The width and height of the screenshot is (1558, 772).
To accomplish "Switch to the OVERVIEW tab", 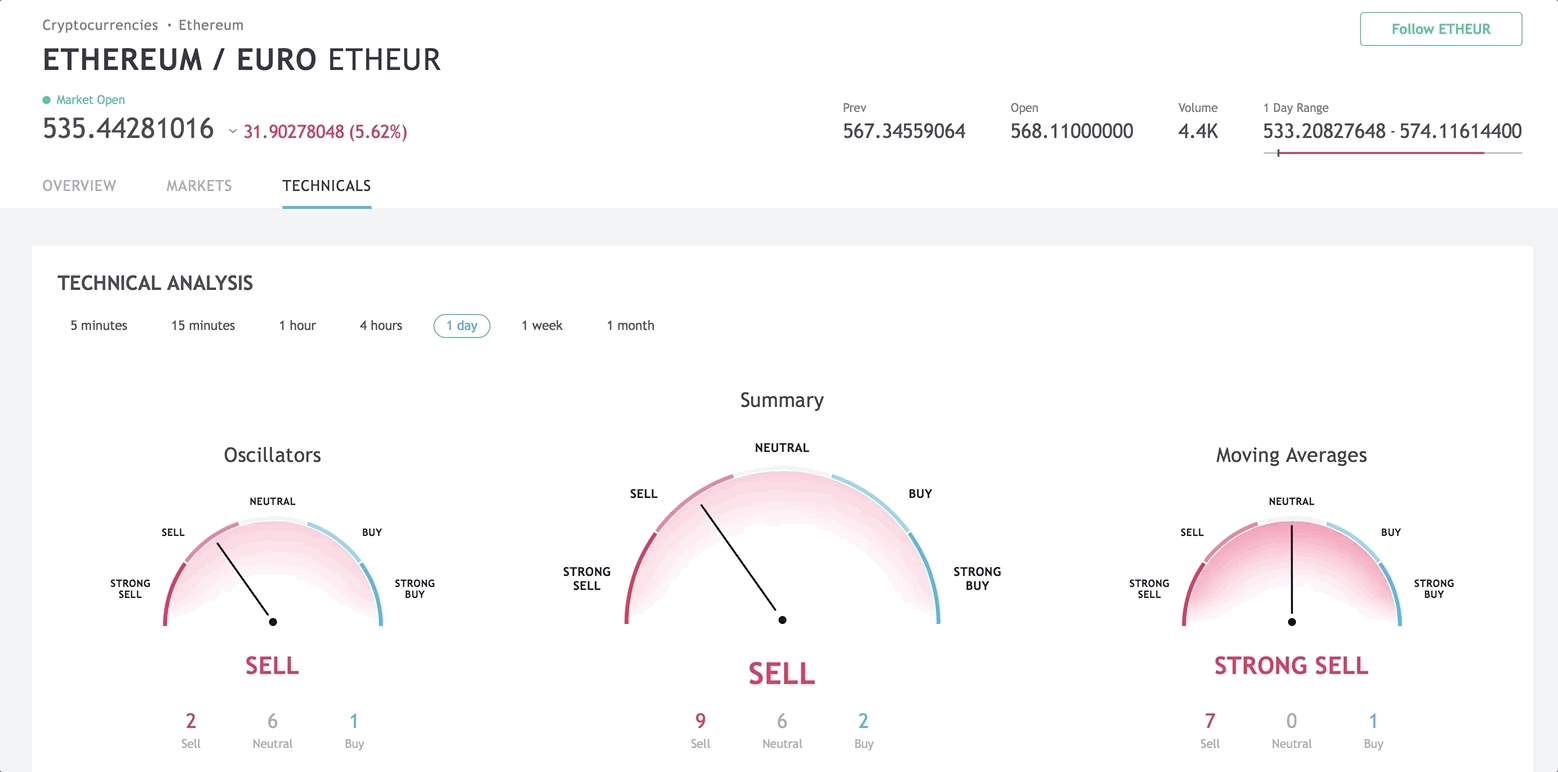I will (79, 186).
